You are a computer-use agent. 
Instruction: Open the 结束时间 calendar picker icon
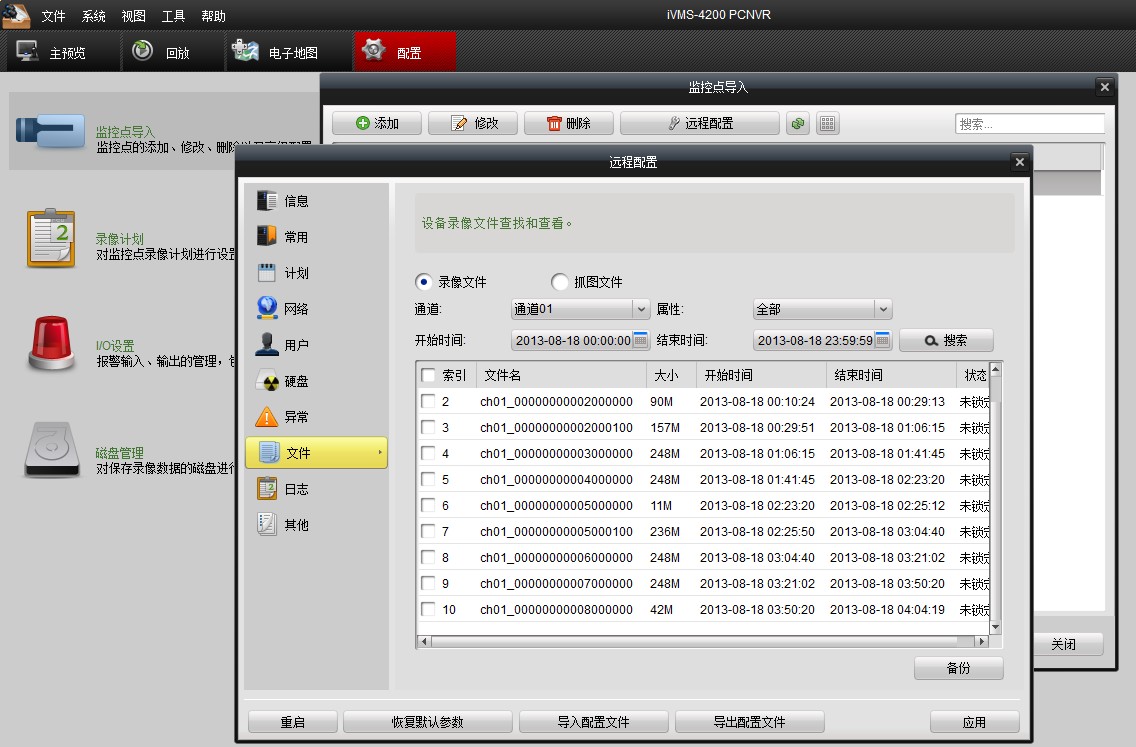coord(882,340)
